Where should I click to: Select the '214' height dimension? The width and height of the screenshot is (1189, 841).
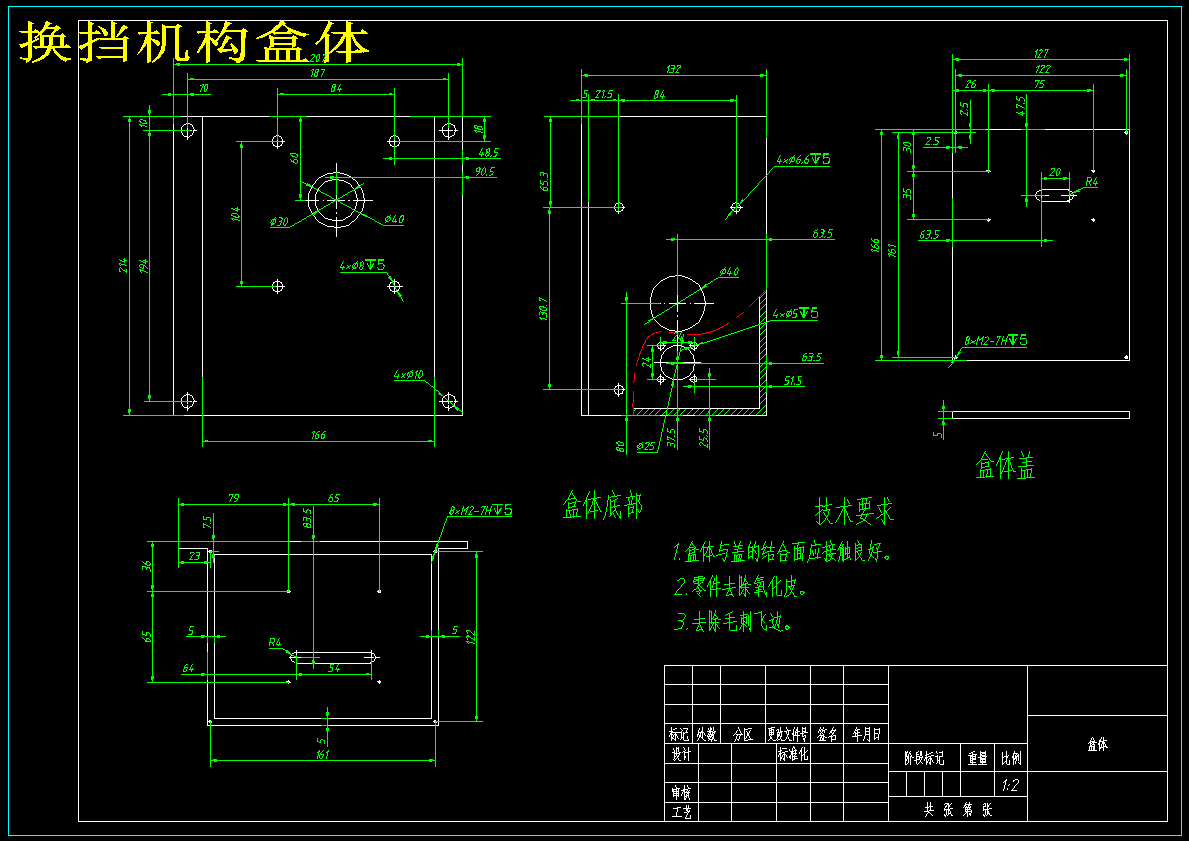click(x=124, y=265)
